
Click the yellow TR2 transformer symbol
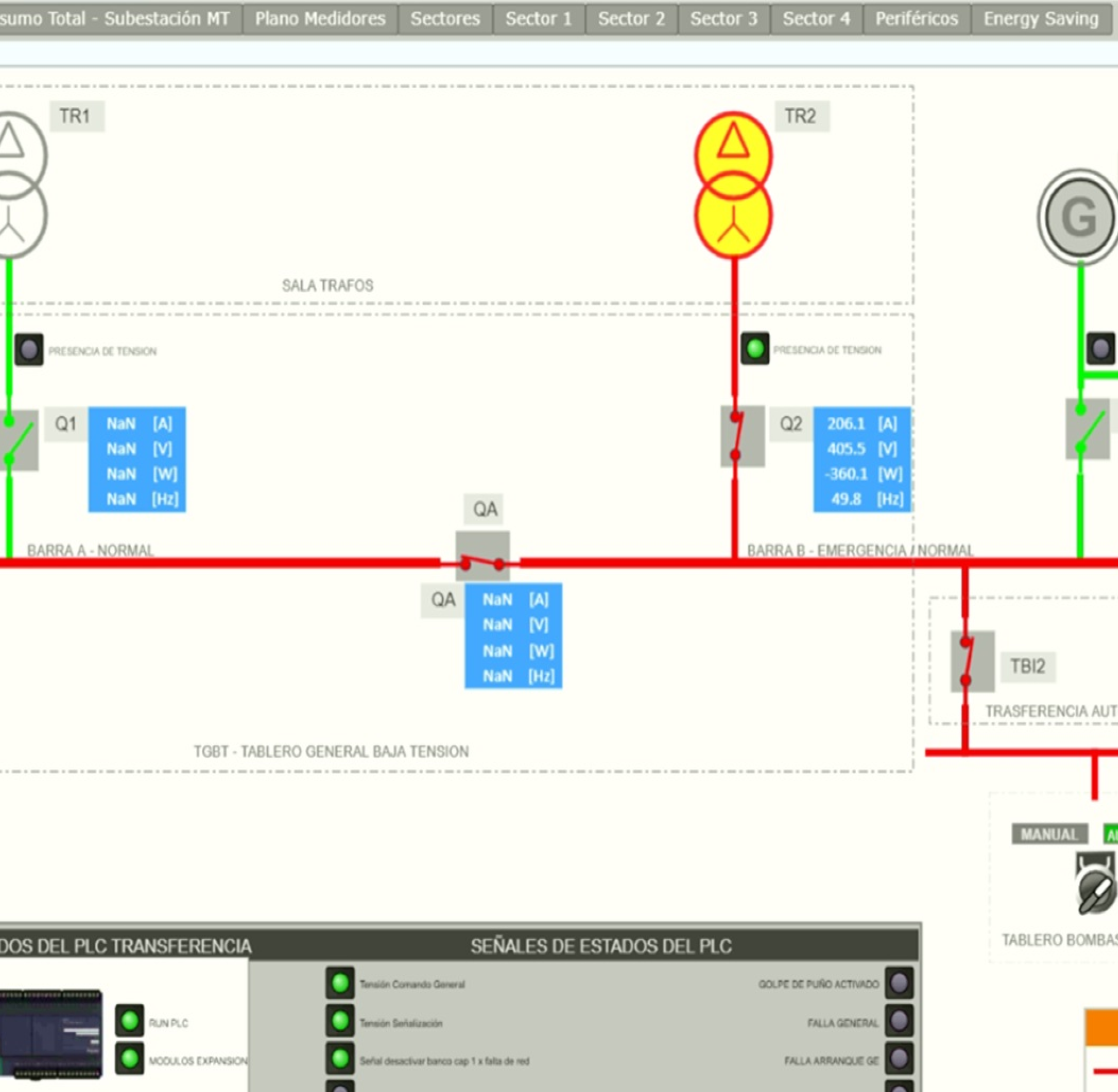(732, 185)
